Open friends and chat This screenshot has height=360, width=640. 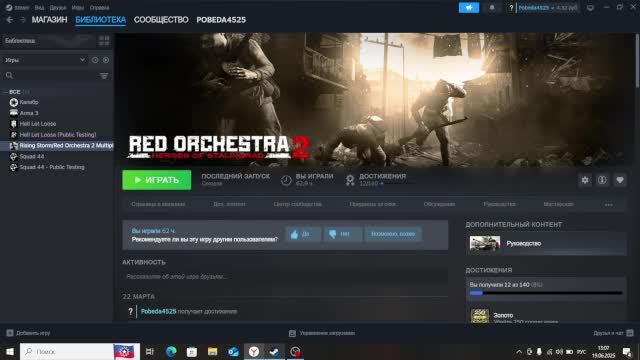[613, 333]
